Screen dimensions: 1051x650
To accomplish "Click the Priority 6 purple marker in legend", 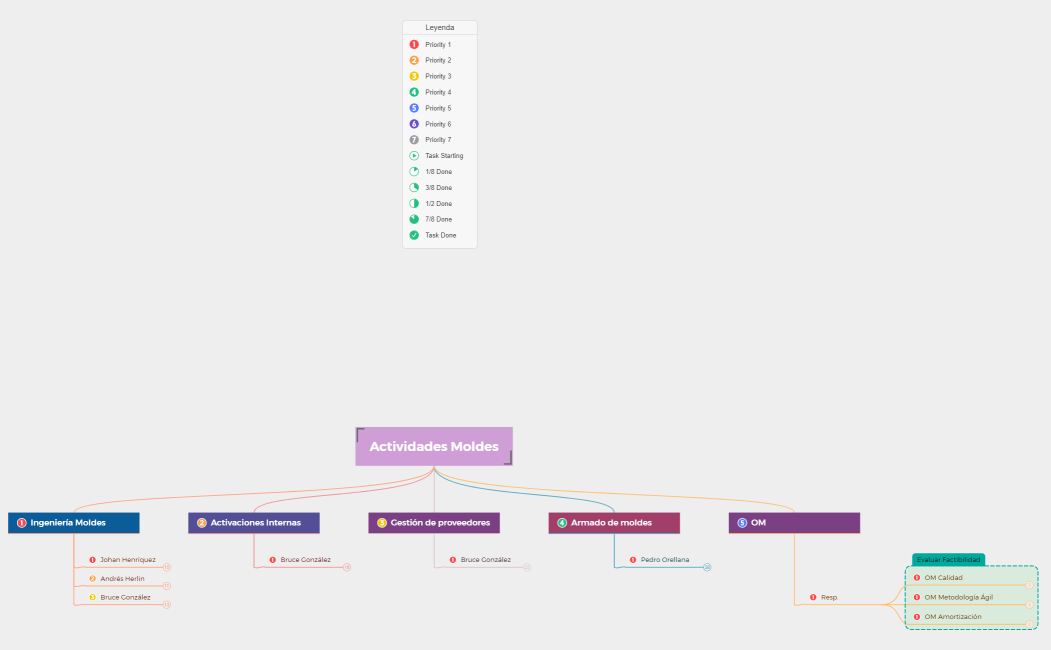I will 414,124.
